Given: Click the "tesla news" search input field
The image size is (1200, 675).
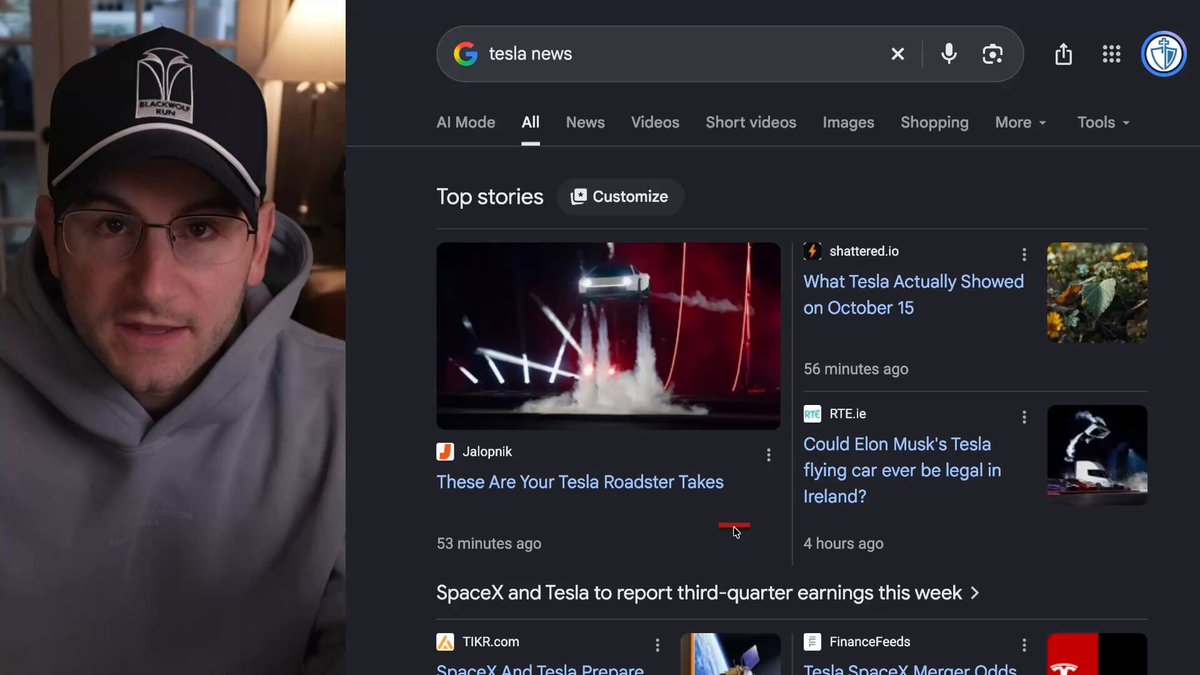Looking at the screenshot, I should coord(680,54).
